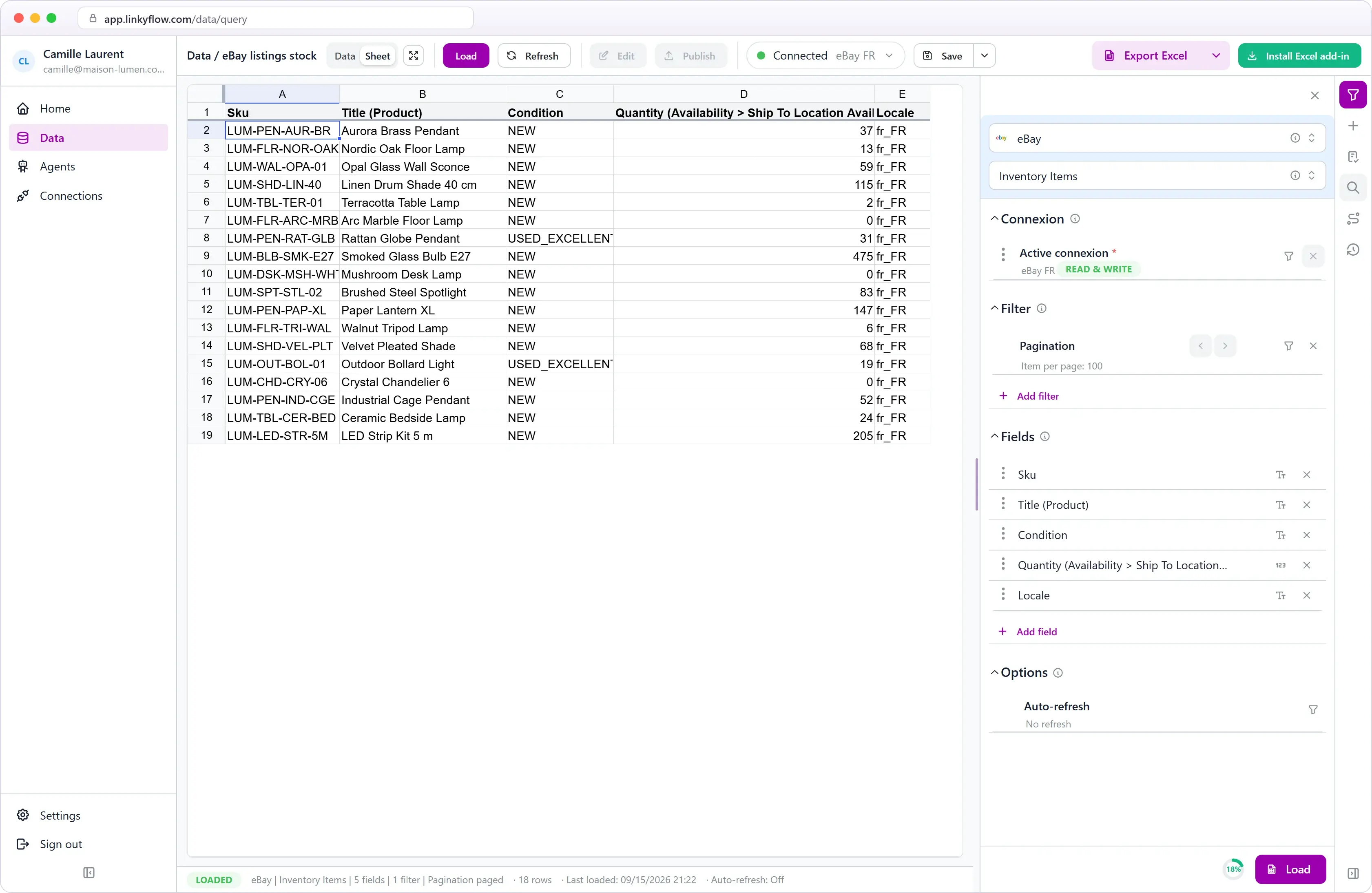Click the funnel icon on Auto-refresh option

(1312, 709)
